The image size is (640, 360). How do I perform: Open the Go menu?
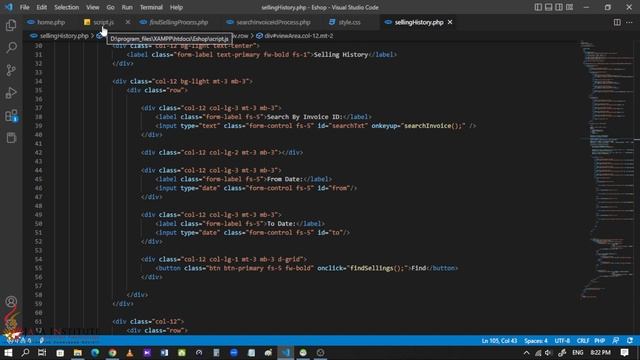pos(110,7)
